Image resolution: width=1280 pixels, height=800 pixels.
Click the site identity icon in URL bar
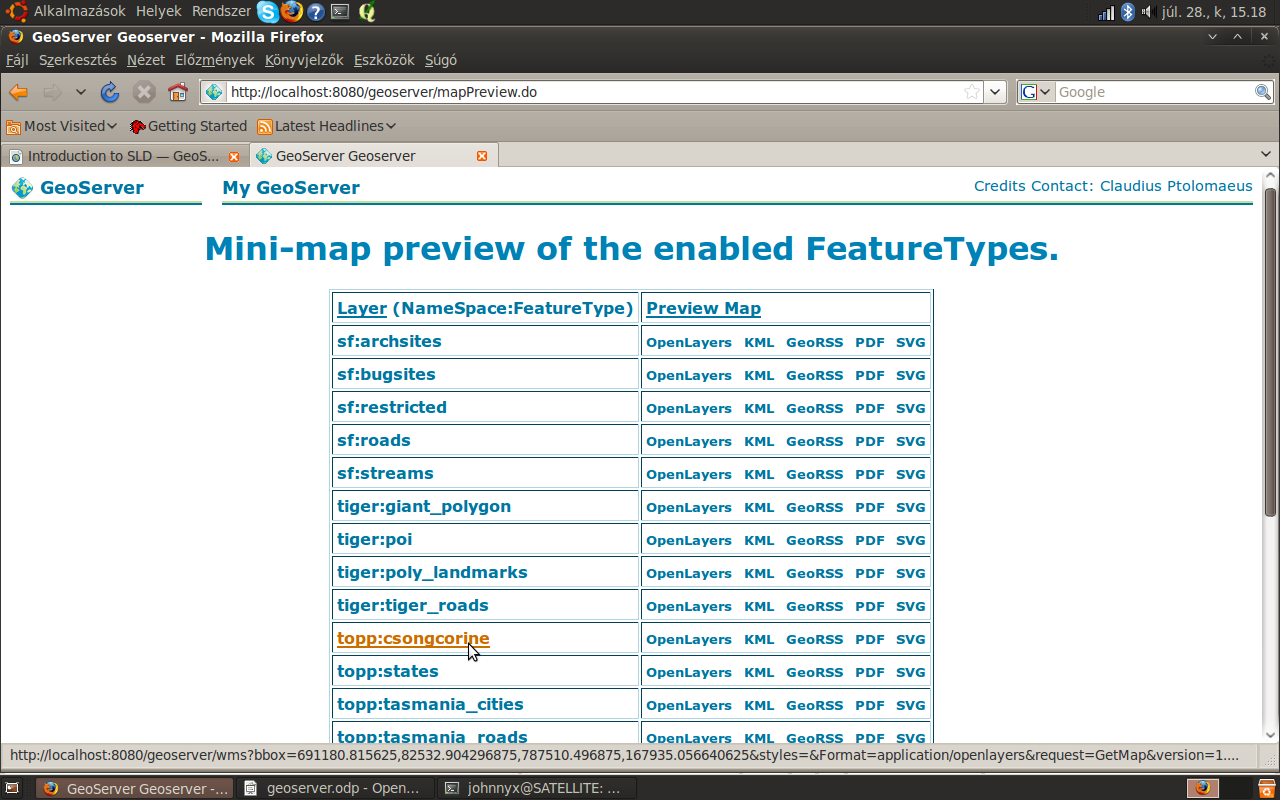[214, 92]
